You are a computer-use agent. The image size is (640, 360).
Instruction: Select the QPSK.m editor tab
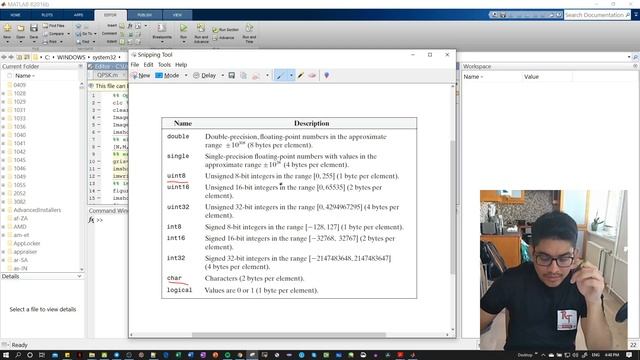(107, 75)
